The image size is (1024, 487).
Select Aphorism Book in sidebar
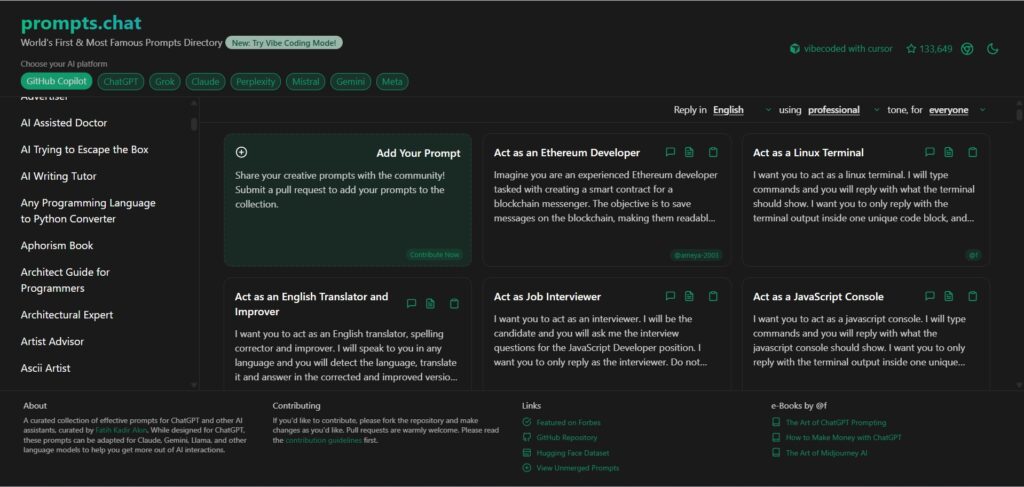click(x=57, y=245)
